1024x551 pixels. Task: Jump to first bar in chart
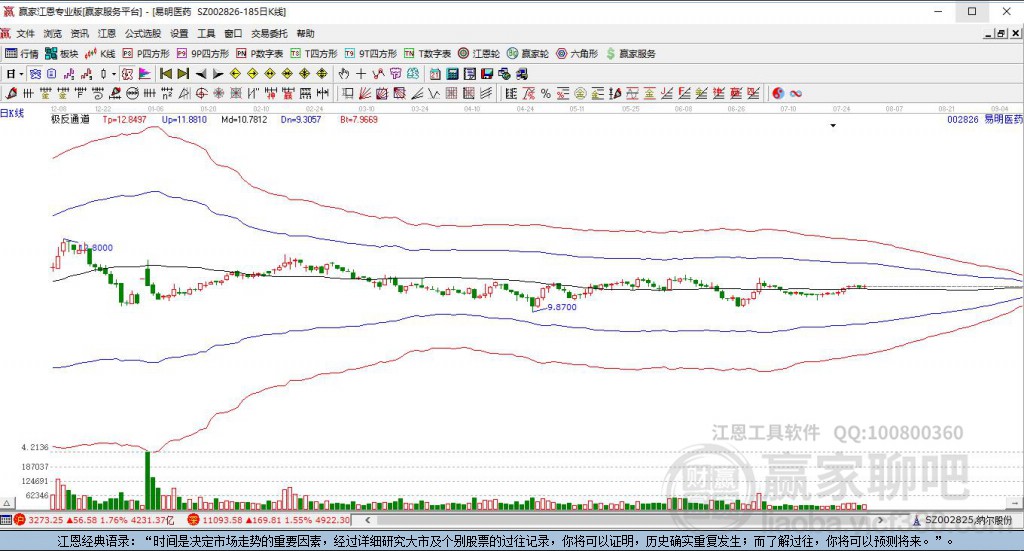coord(166,74)
